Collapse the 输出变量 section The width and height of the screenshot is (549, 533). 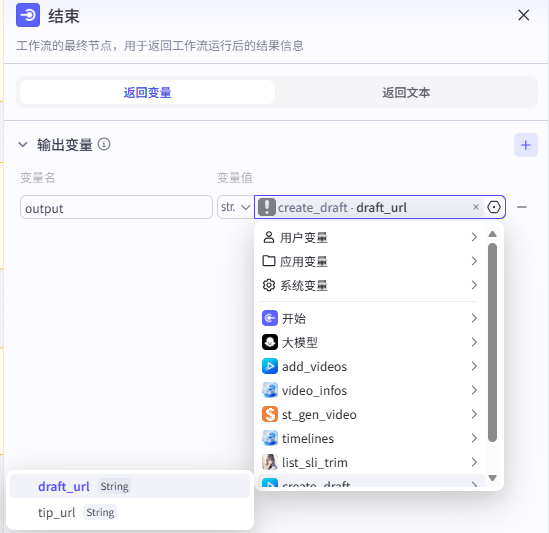pos(23,144)
